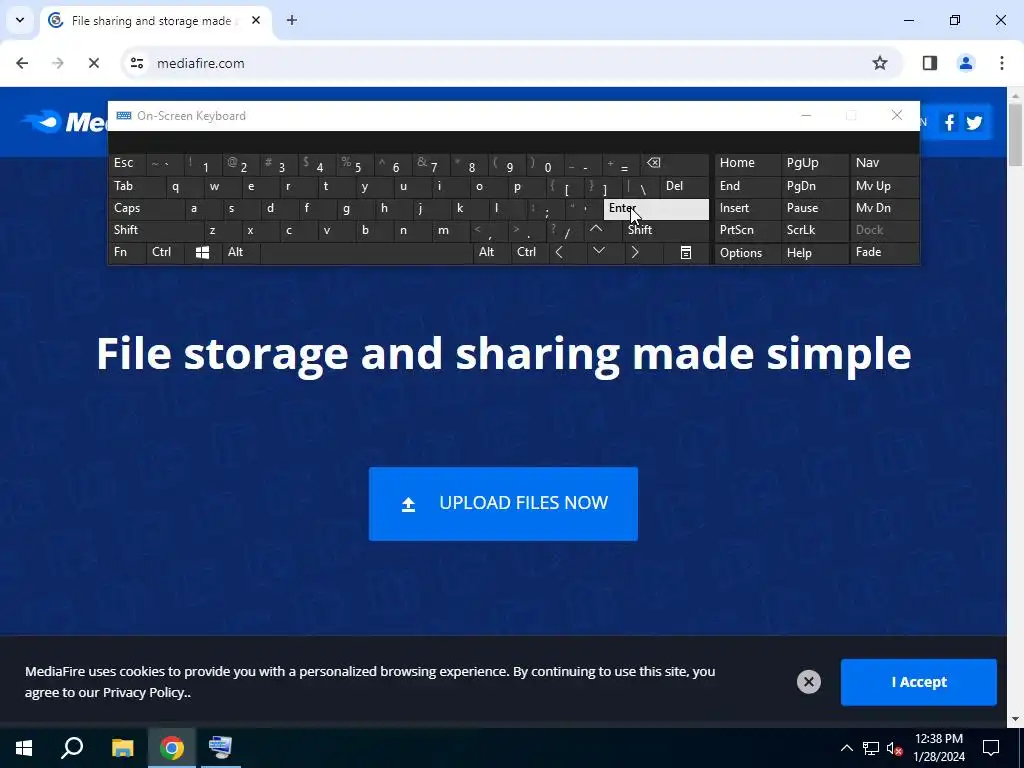Click the network tray icon
This screenshot has height=768, width=1024.
(871, 748)
